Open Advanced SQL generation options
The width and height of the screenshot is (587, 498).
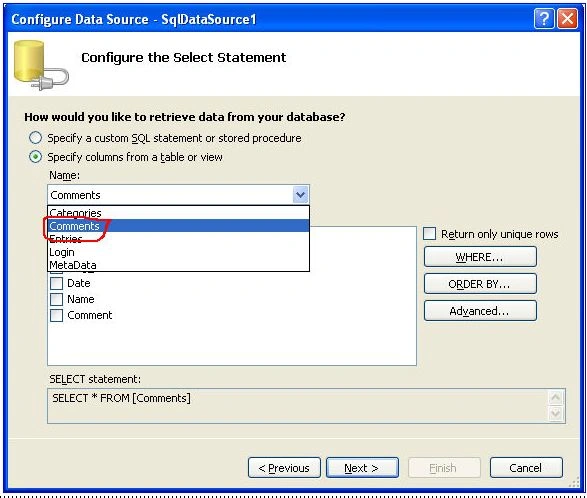(480, 311)
